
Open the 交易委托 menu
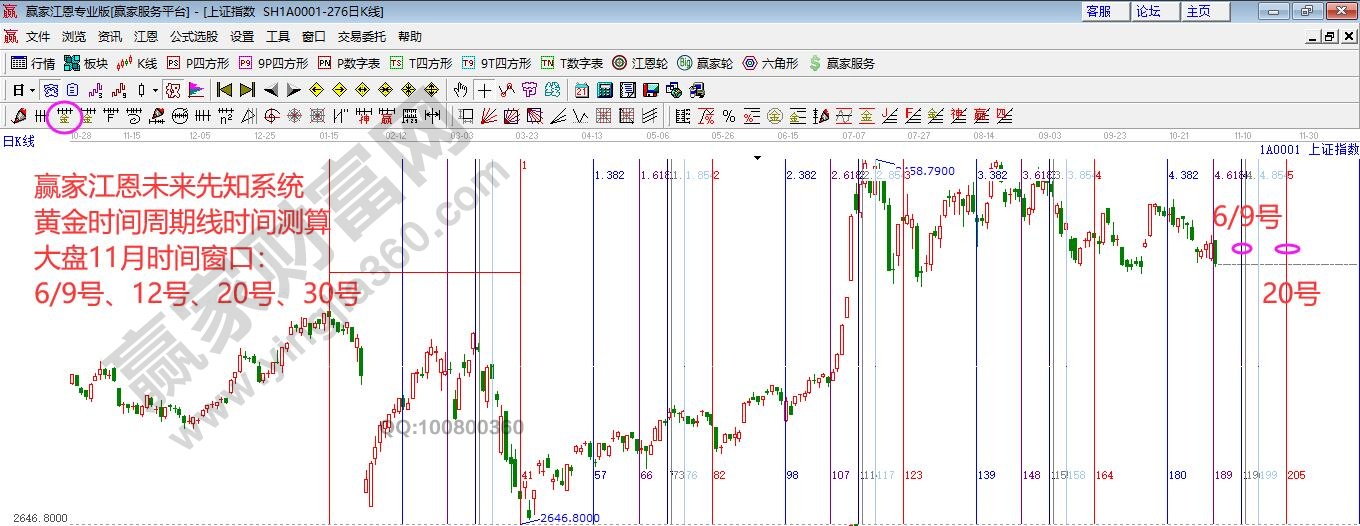[x=361, y=37]
